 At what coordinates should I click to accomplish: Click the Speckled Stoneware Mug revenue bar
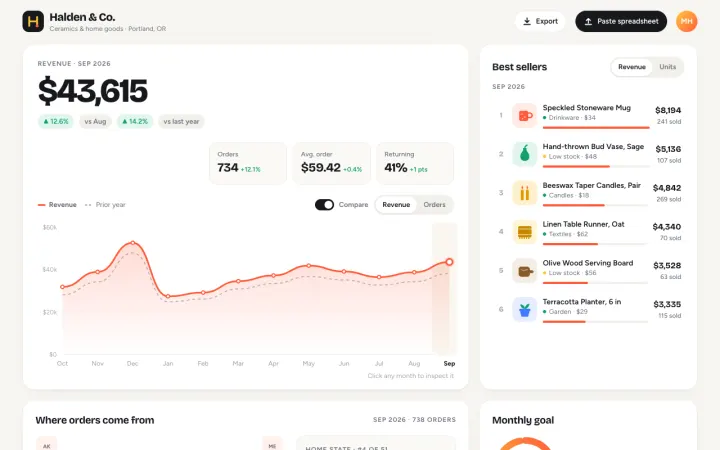(x=596, y=128)
